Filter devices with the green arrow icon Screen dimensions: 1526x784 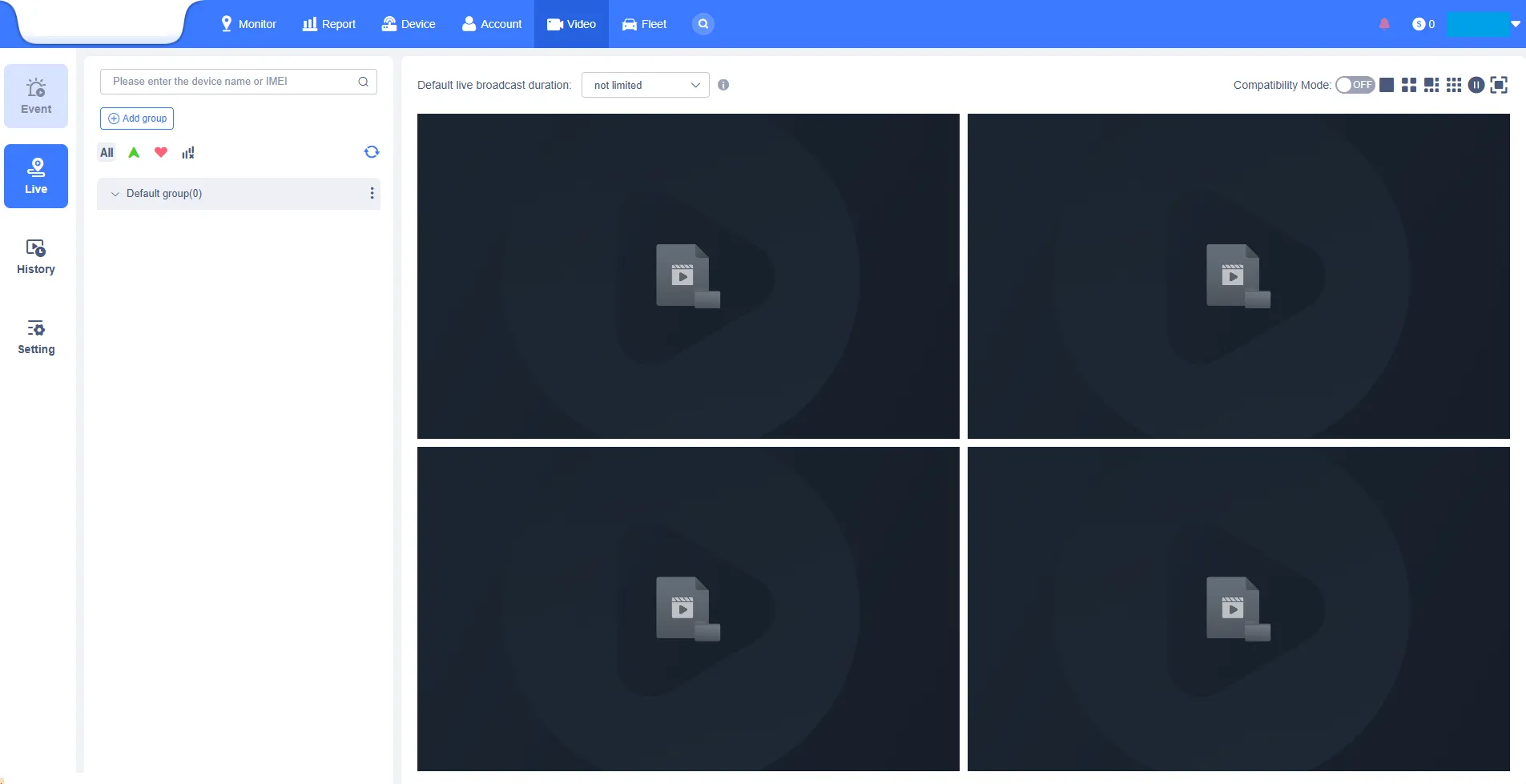[134, 152]
